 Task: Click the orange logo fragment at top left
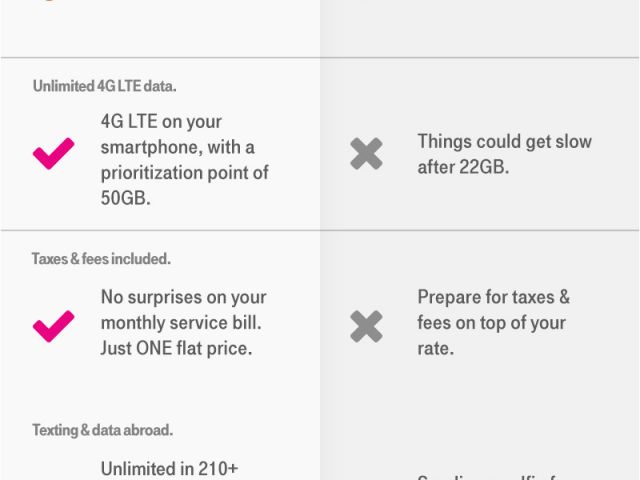(42, 2)
